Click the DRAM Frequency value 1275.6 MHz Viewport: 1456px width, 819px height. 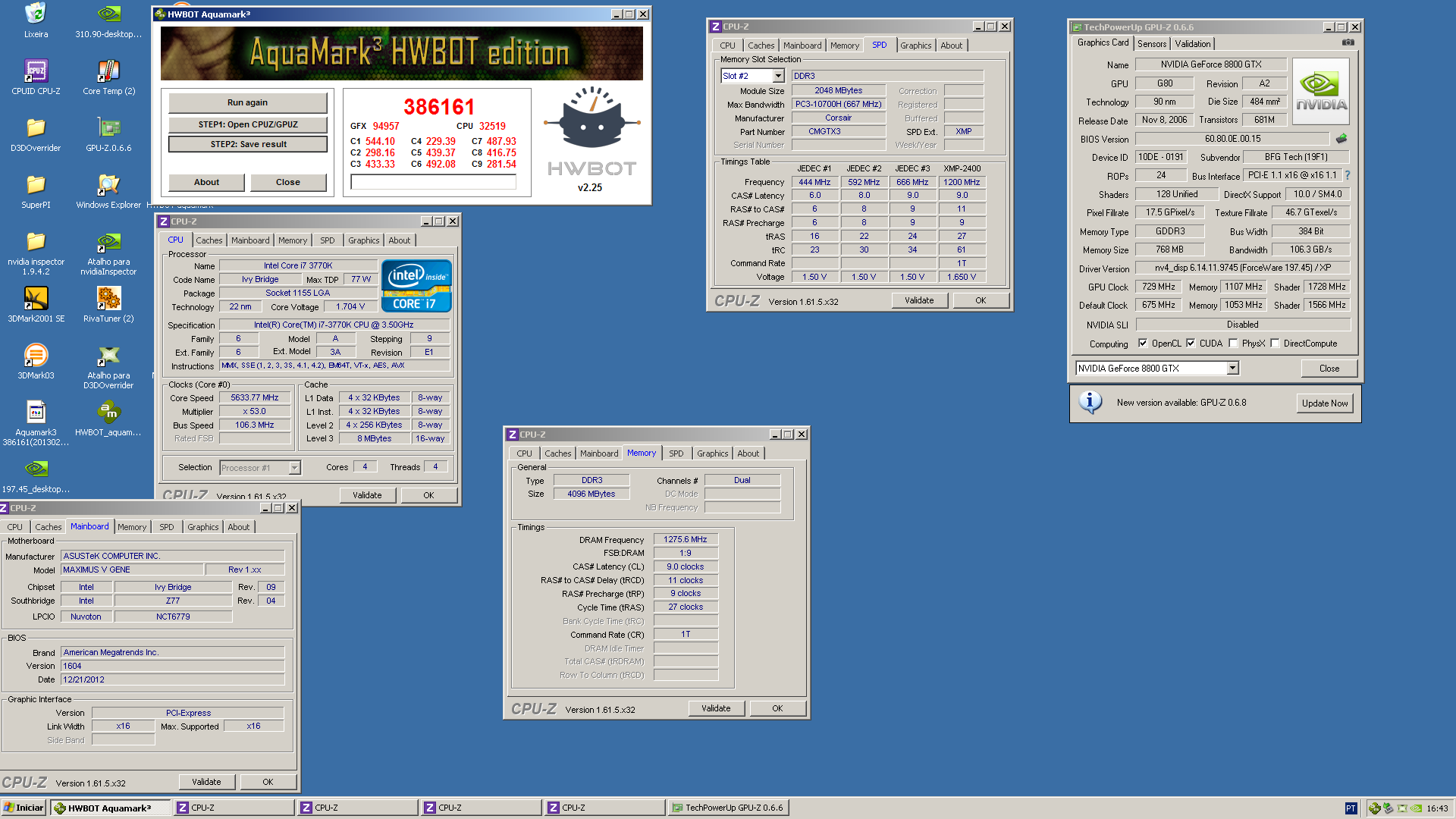click(686, 539)
